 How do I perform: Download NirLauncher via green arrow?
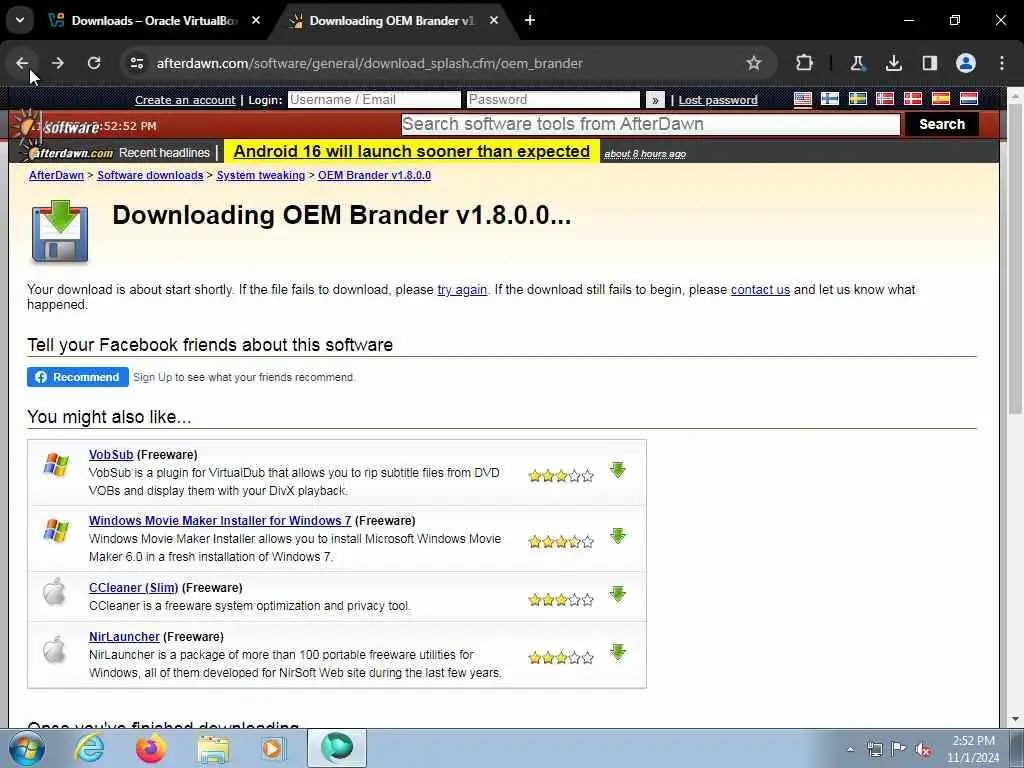click(x=618, y=652)
